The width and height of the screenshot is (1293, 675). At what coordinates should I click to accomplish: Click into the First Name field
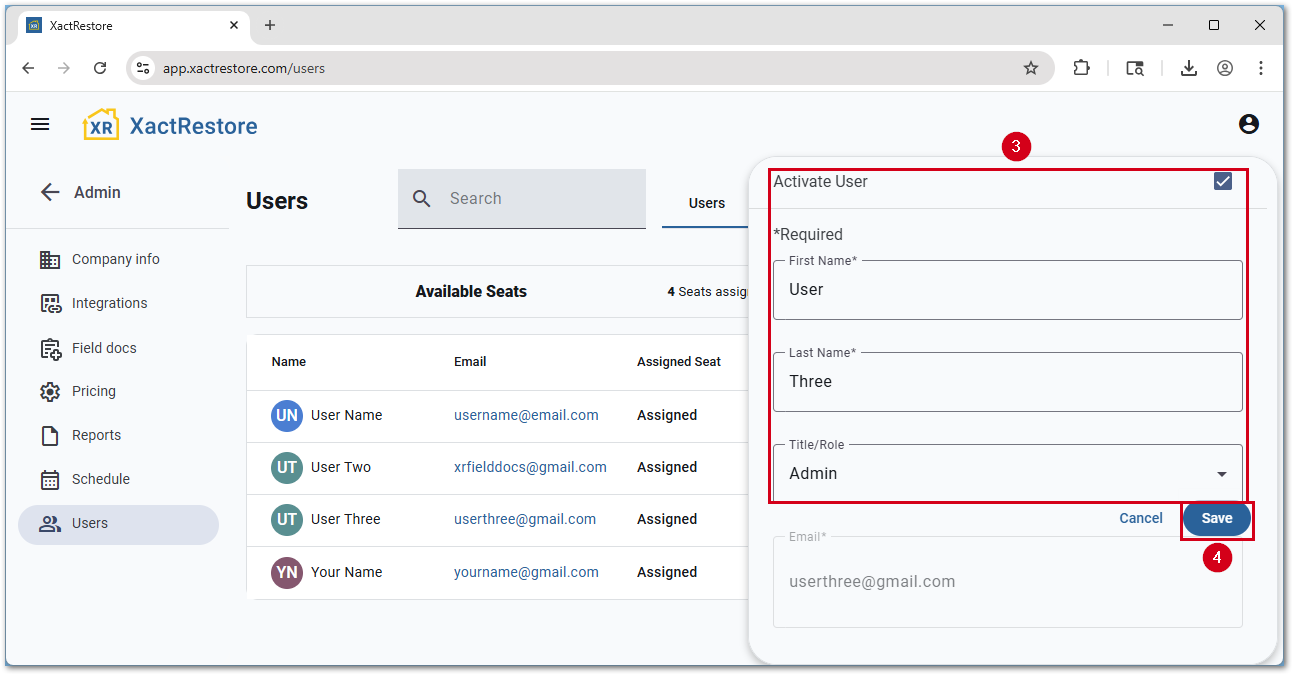pyautogui.click(x=1007, y=290)
